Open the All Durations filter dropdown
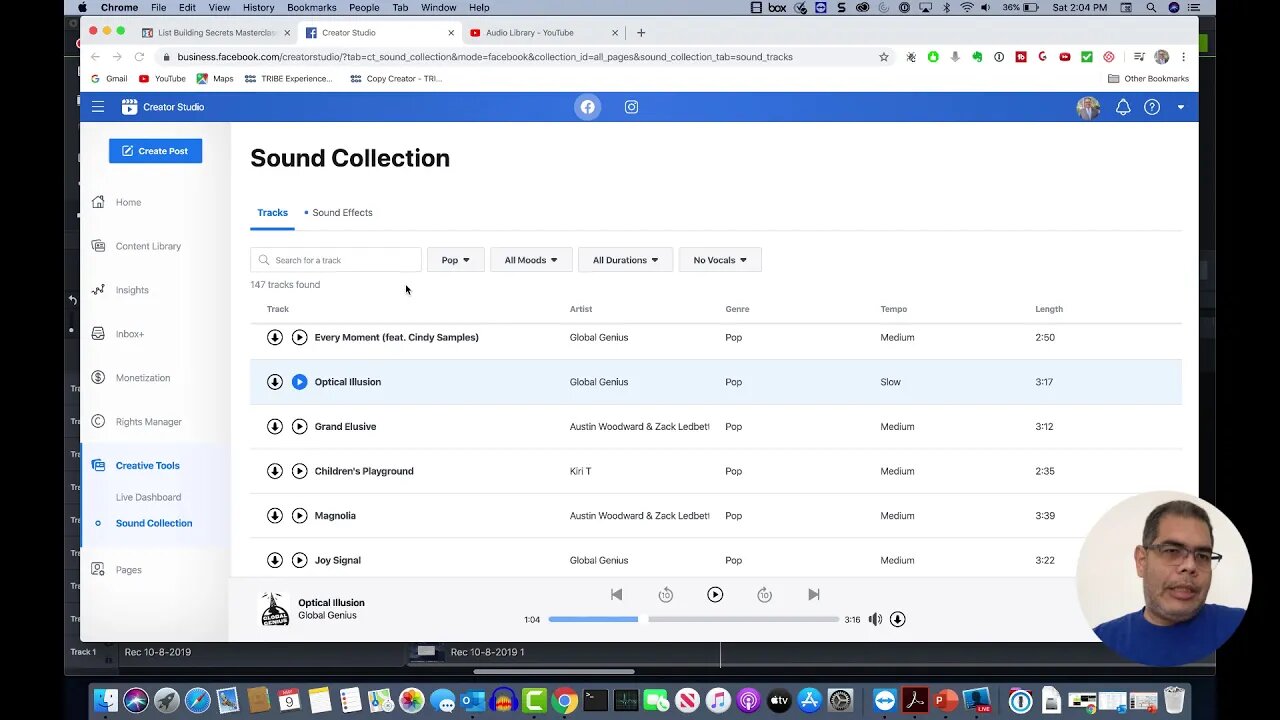The image size is (1280, 720). 625,260
